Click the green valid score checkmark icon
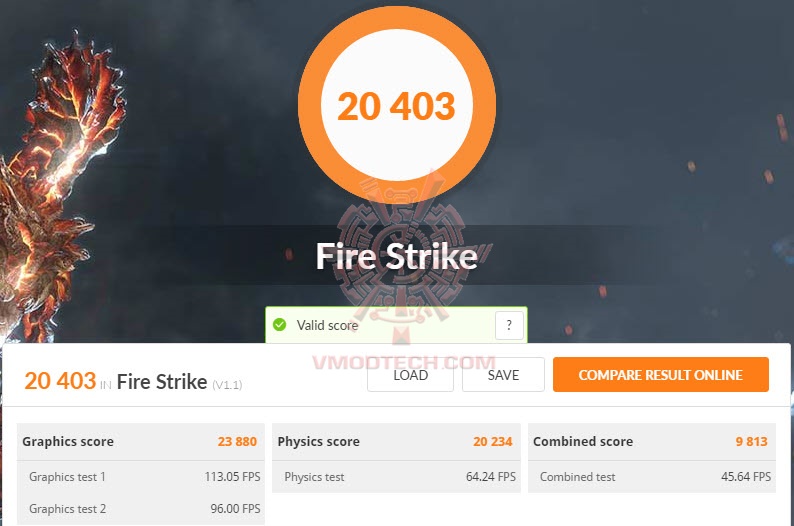The width and height of the screenshot is (794, 526). (x=280, y=325)
